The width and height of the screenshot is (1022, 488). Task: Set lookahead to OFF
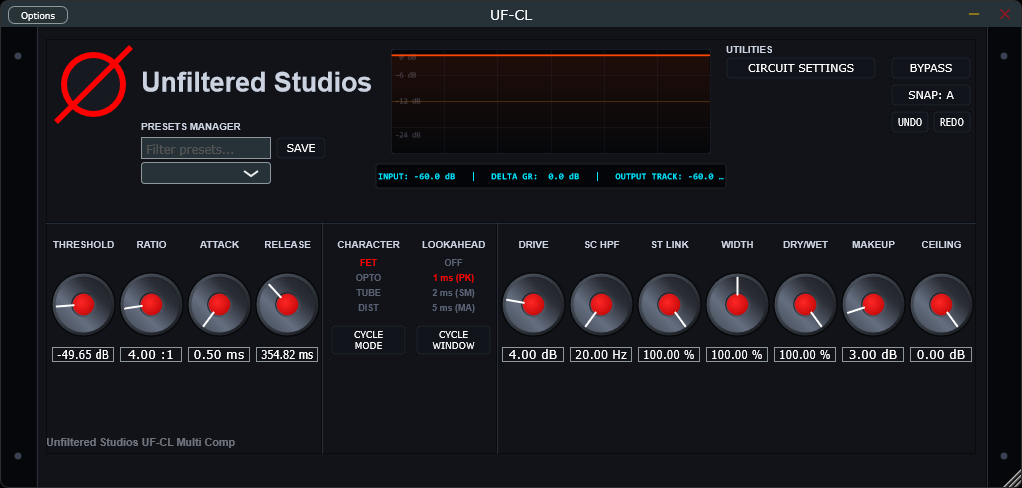[x=453, y=263]
